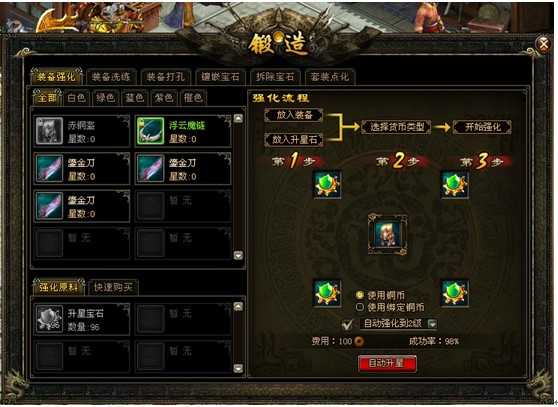The image size is (558, 407).
Task: Click the center helmet equipment slot
Action: pyautogui.click(x=388, y=234)
